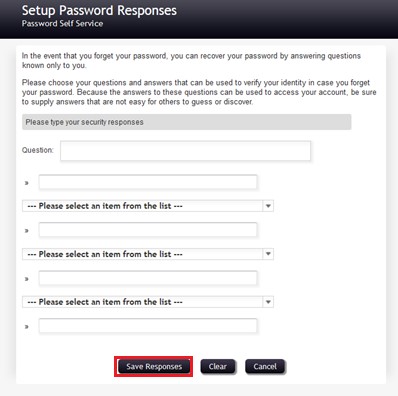Click the 'Setup Password Responses' page title
The image size is (398, 396).
tap(99, 11)
